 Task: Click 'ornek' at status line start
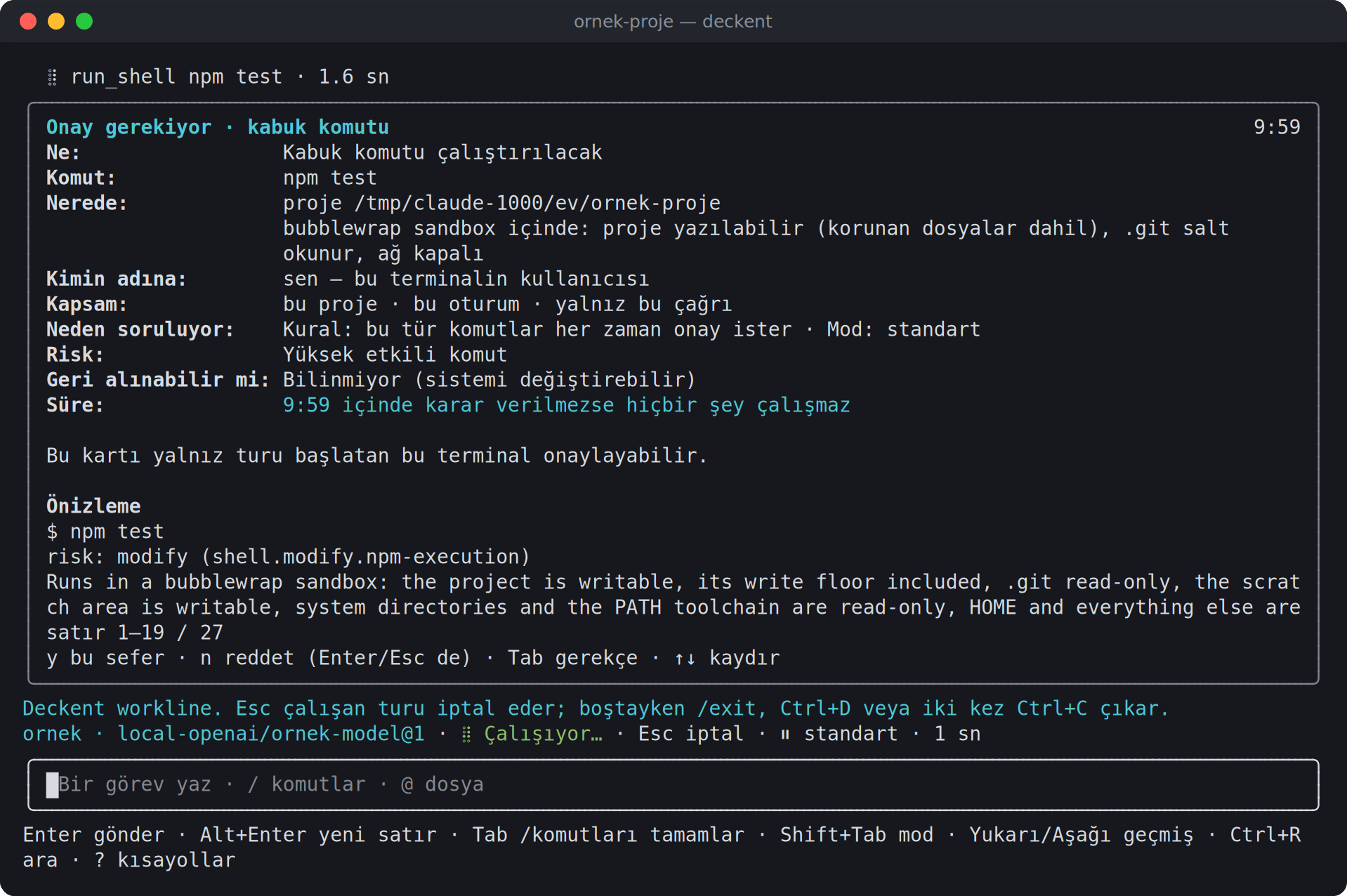(52, 734)
